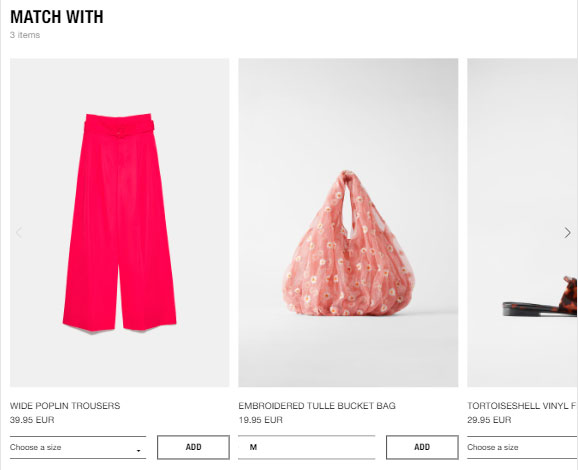Follow the EMBROIDERED TULLE BUCKET BAG link

tap(317, 406)
